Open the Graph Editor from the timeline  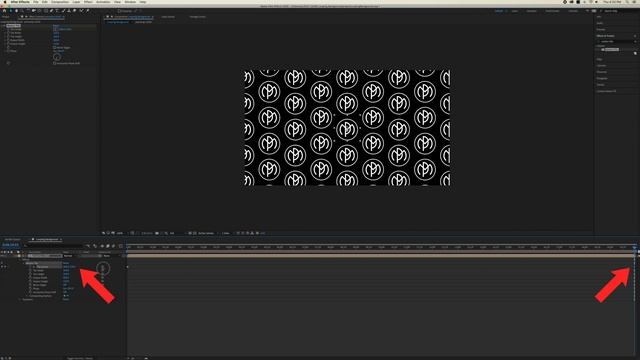point(120,246)
